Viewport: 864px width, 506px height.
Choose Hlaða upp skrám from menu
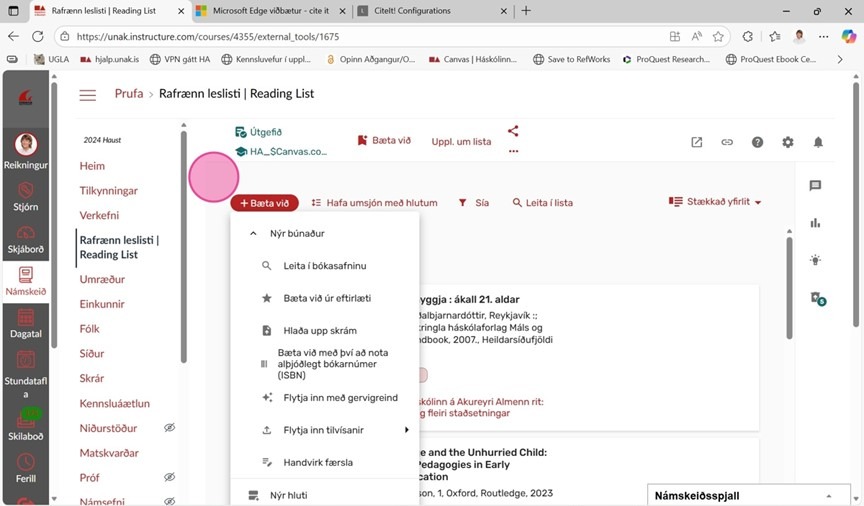[x=320, y=330]
